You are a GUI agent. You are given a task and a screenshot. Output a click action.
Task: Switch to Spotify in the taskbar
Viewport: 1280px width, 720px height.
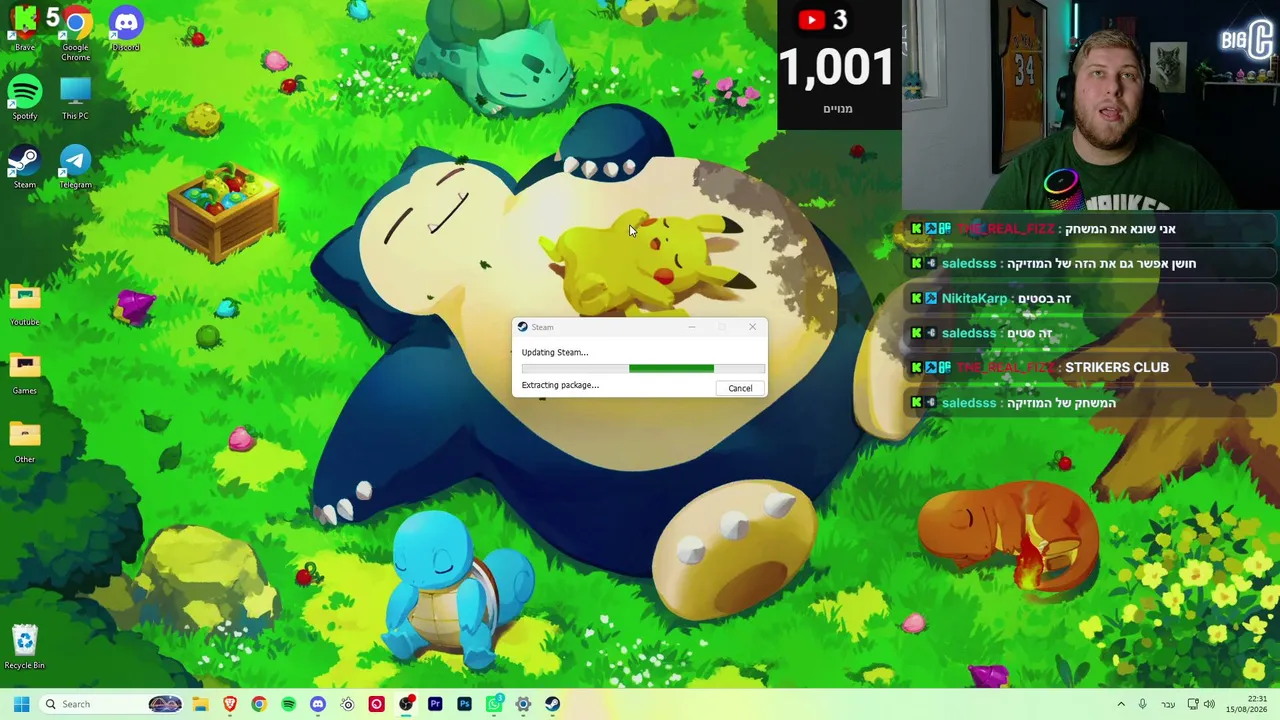(288, 704)
